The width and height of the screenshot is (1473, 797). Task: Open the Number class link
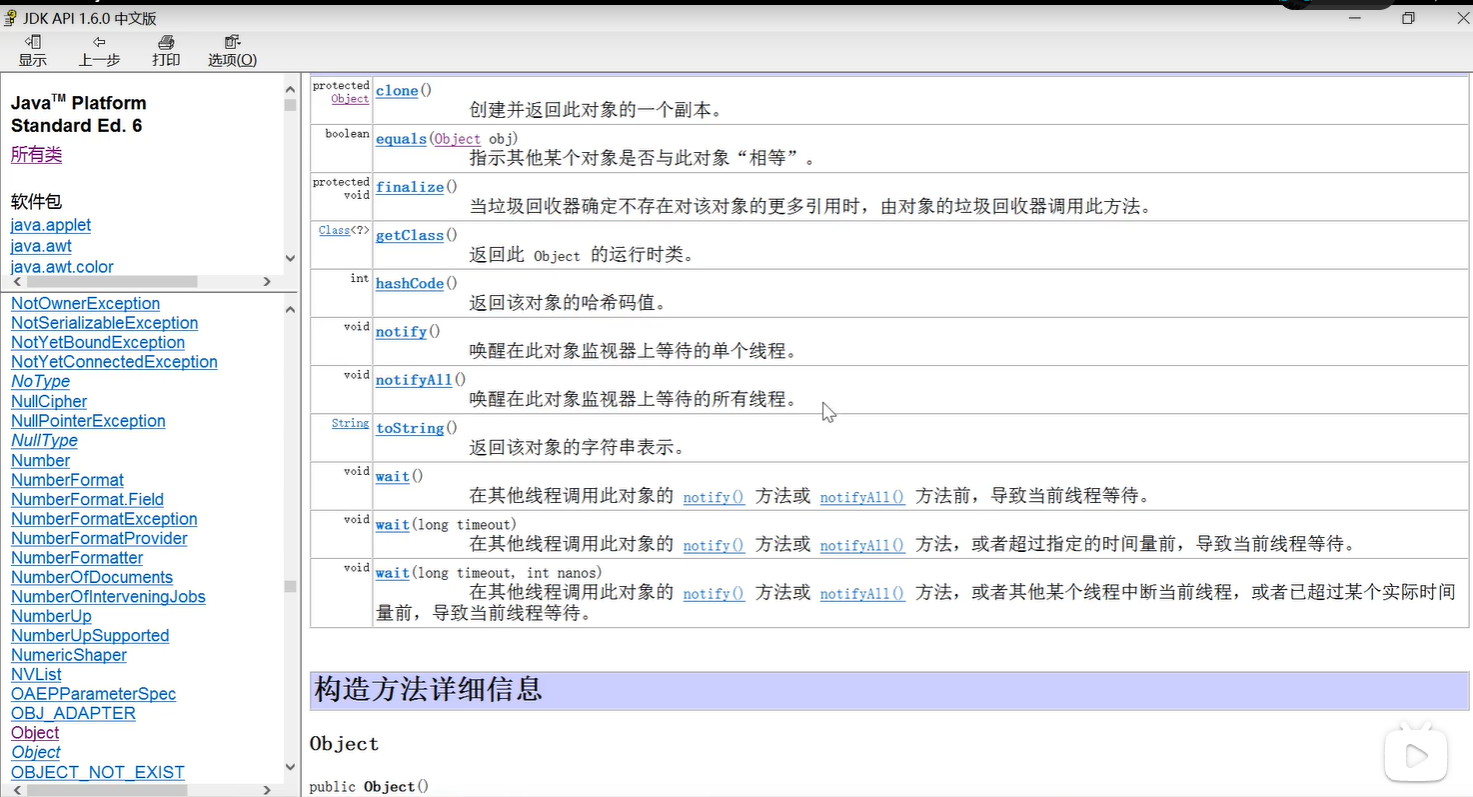point(40,460)
